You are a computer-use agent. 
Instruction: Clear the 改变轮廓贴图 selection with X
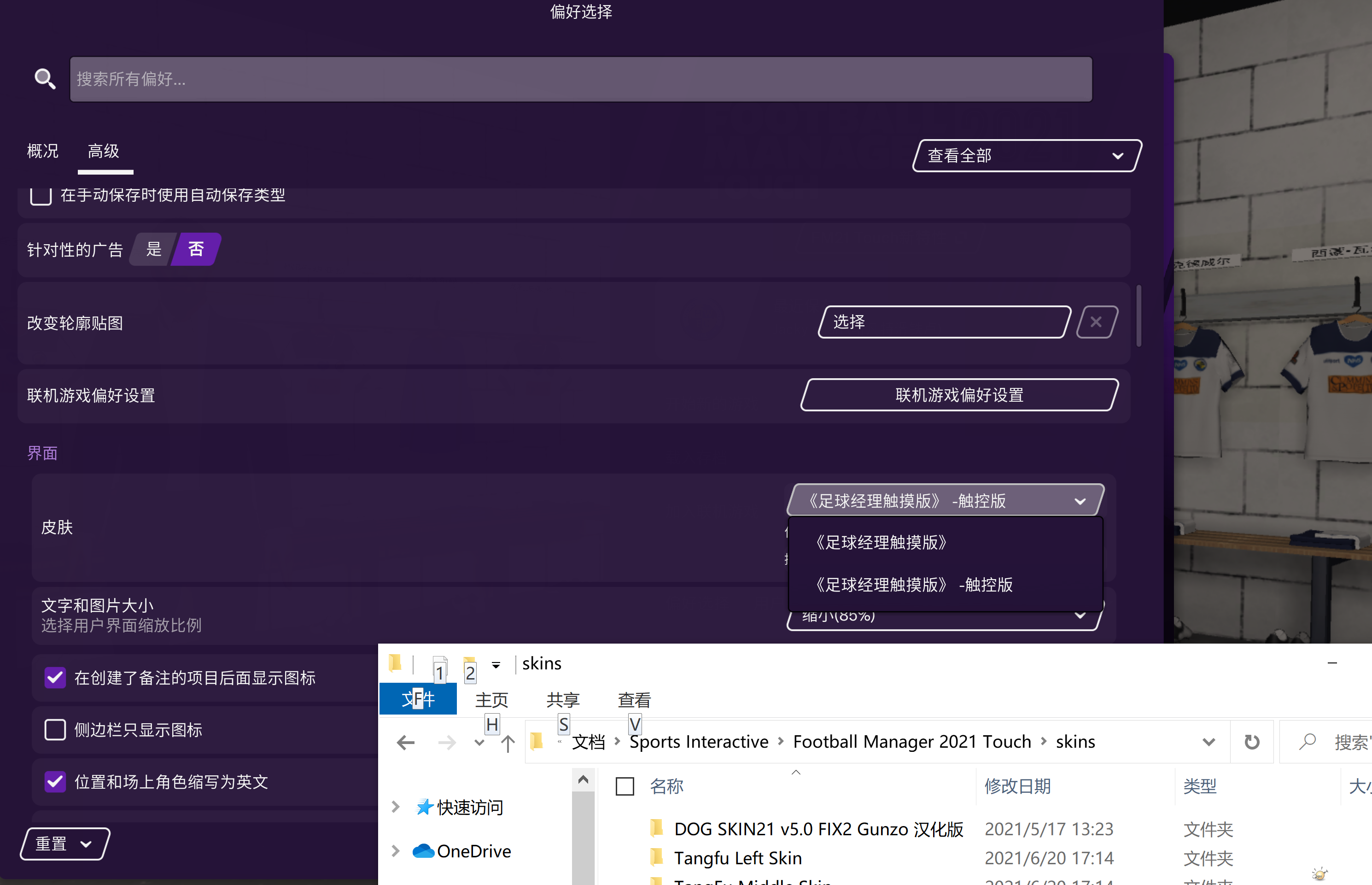(x=1096, y=322)
